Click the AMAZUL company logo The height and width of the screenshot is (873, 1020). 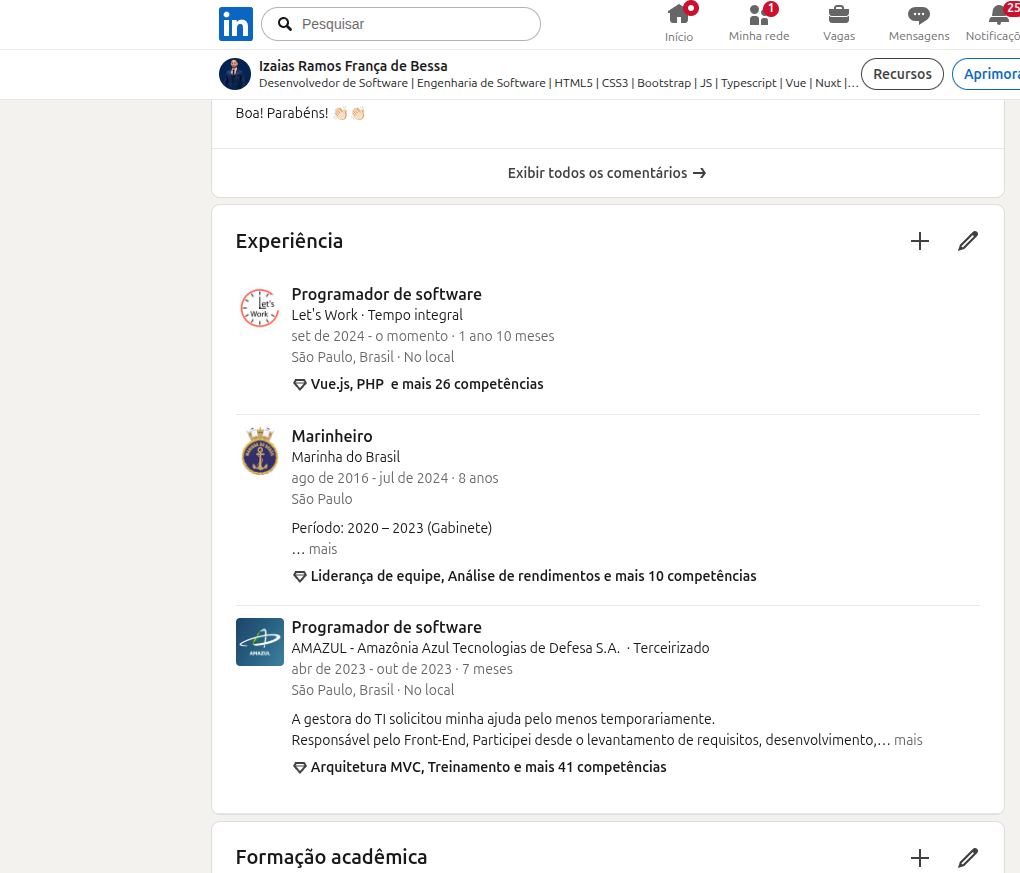260,642
